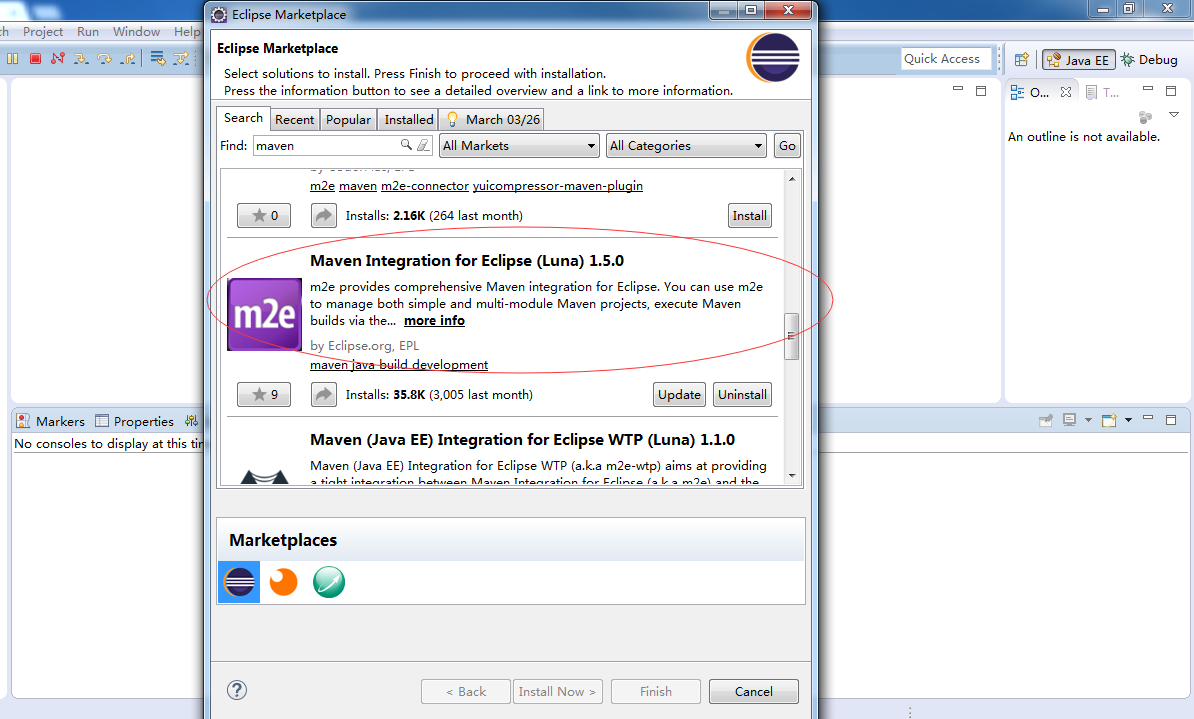Open the Recent tab

295,120
